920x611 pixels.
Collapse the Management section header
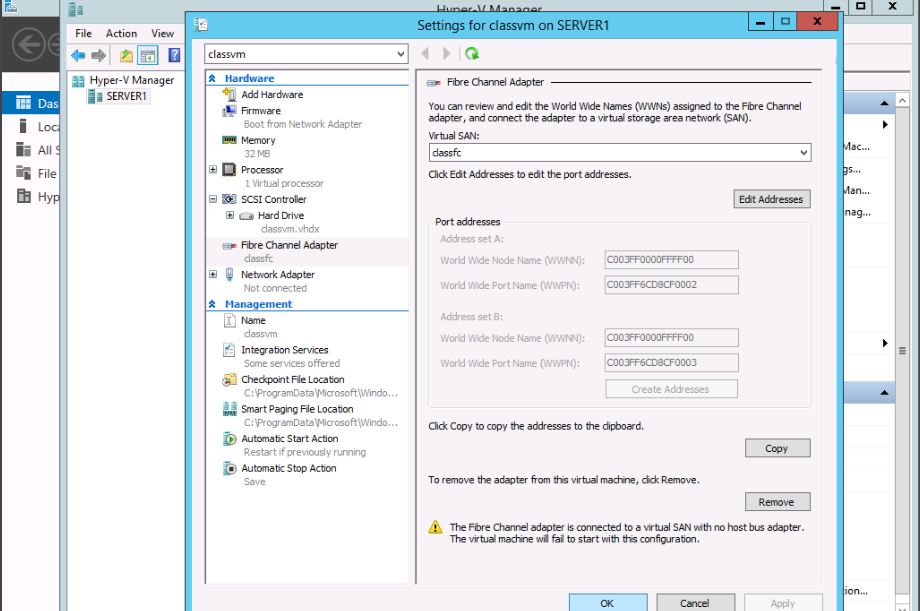(x=212, y=305)
